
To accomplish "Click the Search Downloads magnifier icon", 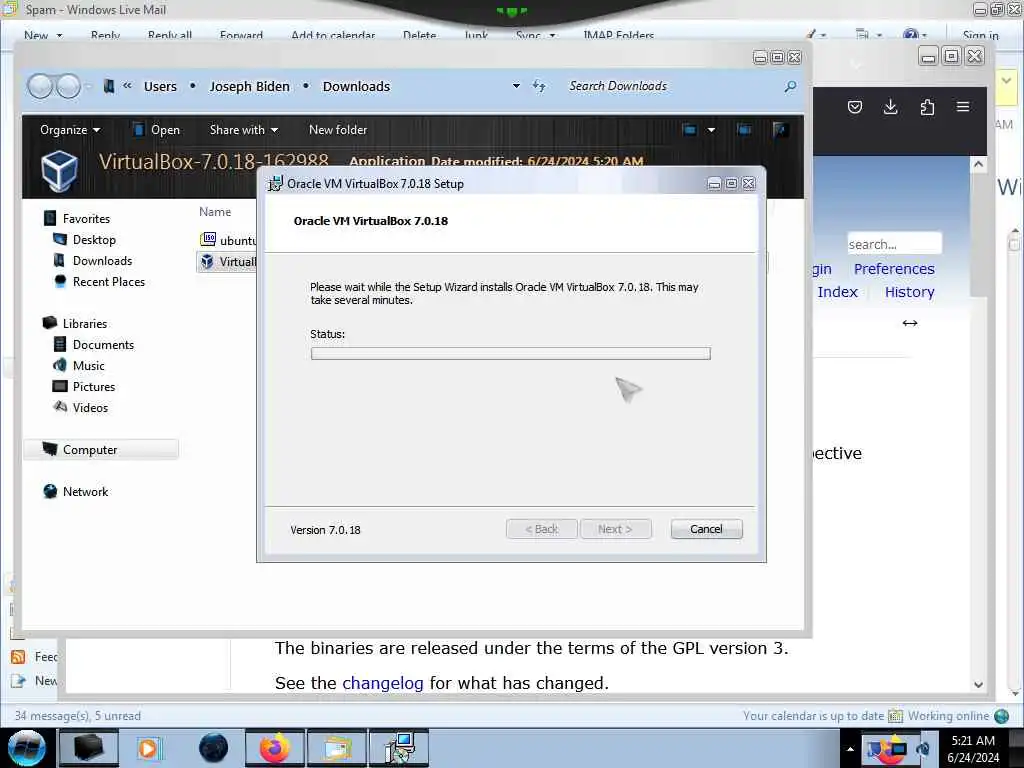I will pyautogui.click(x=790, y=86).
